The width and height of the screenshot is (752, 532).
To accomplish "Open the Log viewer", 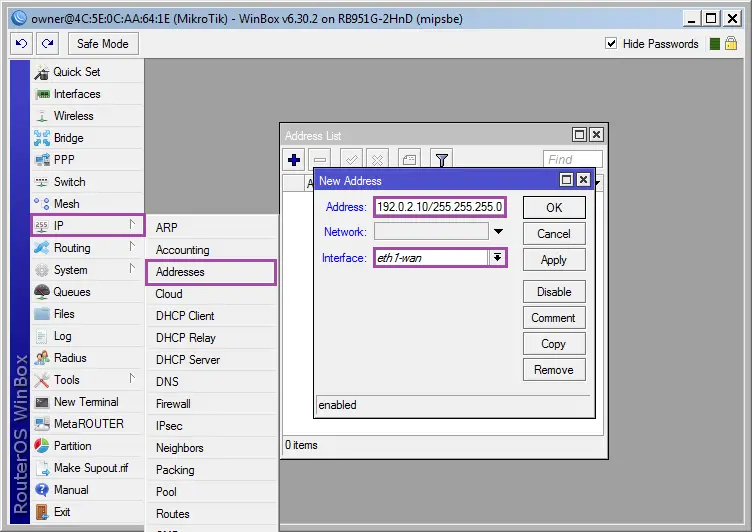I will [x=88, y=336].
